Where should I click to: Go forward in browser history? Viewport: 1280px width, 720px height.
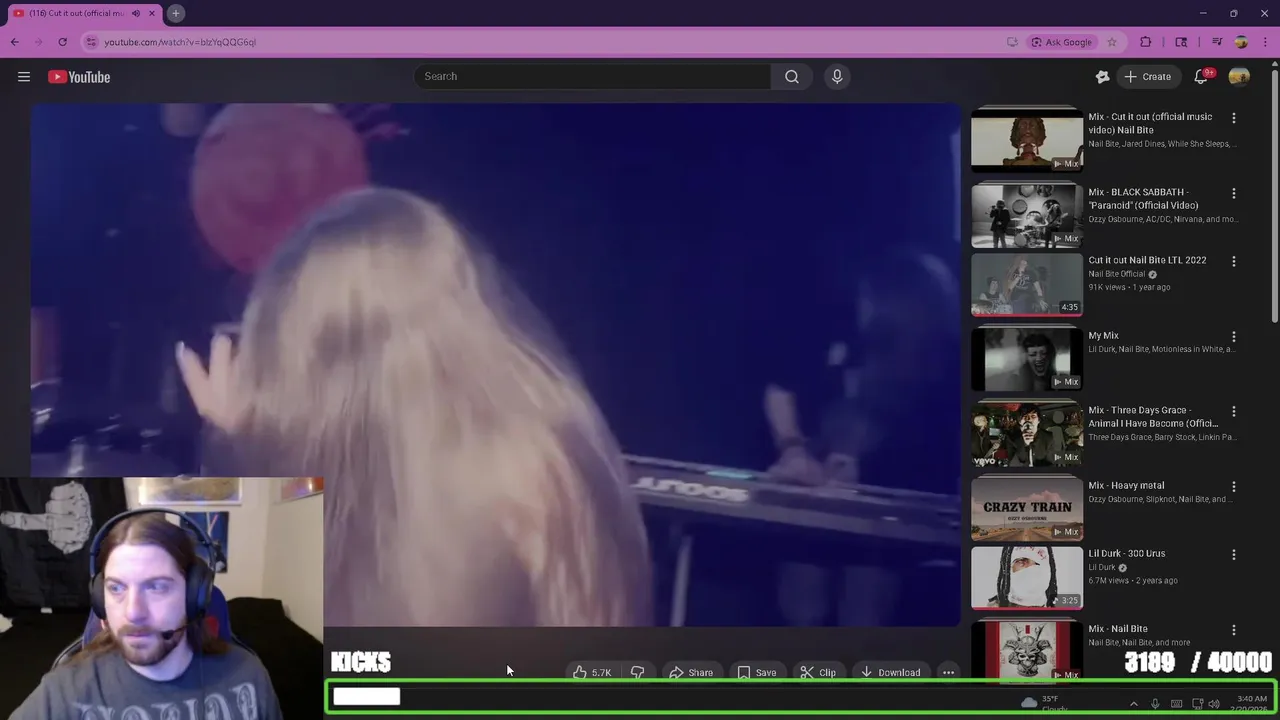[x=39, y=42]
